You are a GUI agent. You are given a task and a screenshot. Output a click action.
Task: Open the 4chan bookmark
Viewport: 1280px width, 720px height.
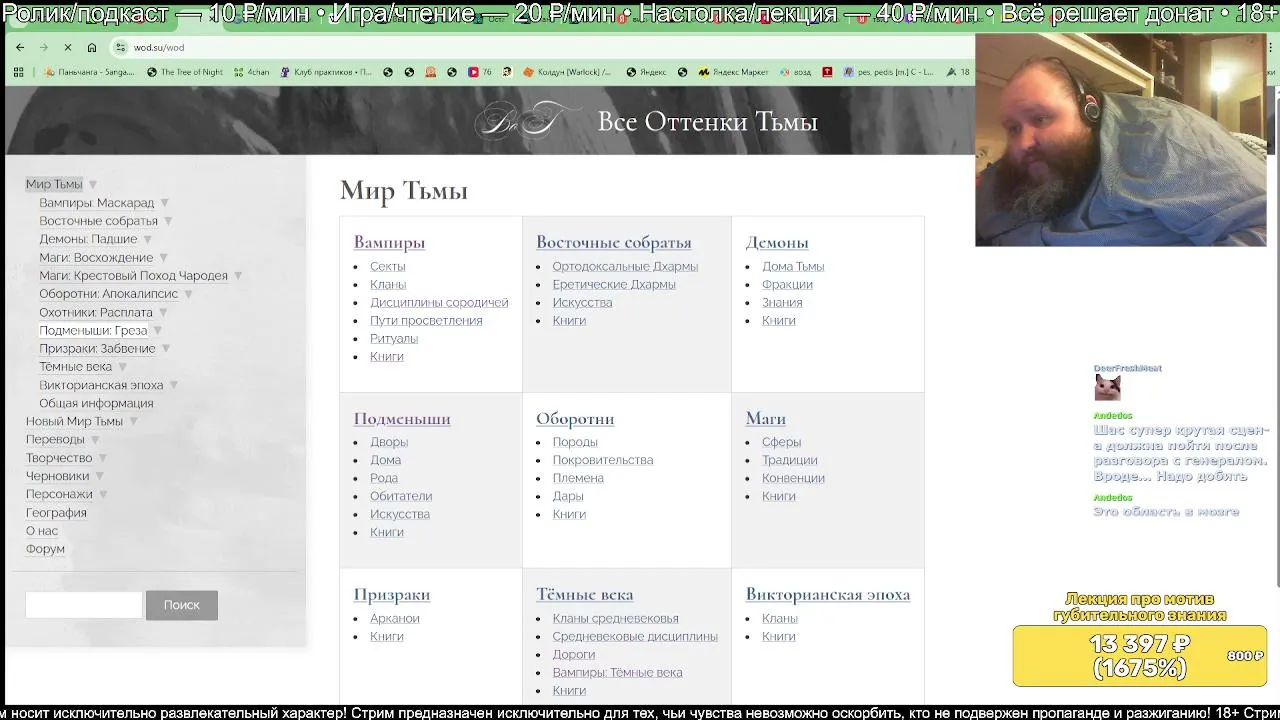(x=251, y=72)
